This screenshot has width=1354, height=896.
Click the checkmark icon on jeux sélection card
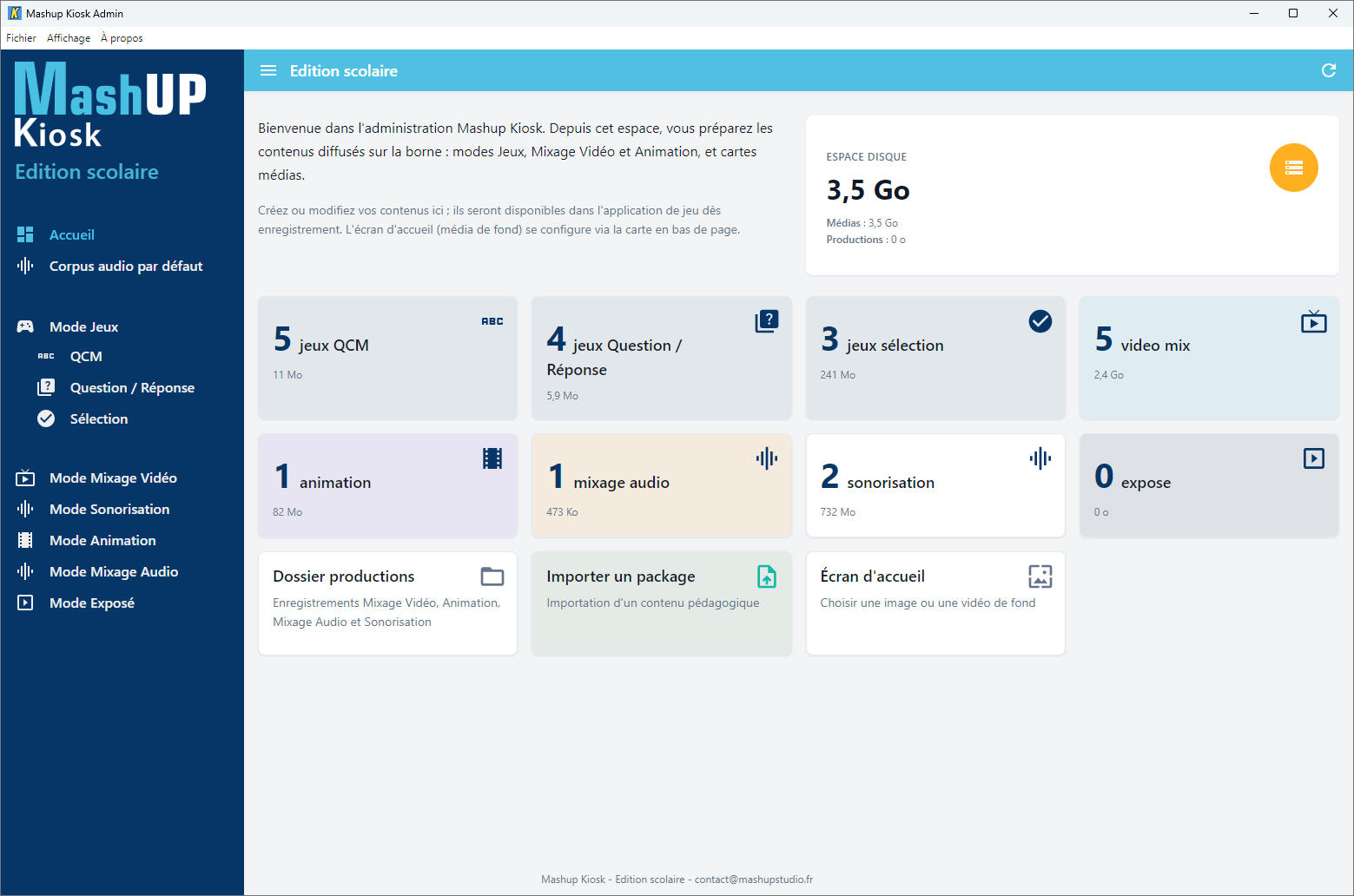pos(1040,321)
